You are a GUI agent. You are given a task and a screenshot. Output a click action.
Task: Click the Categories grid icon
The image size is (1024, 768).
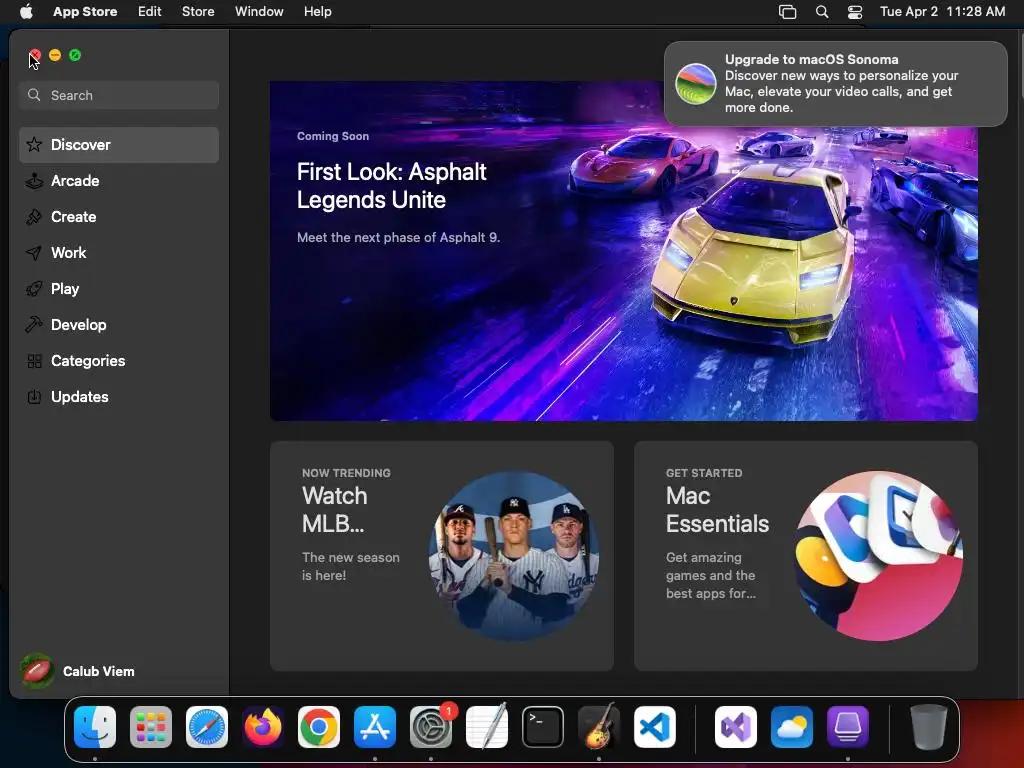(x=34, y=360)
